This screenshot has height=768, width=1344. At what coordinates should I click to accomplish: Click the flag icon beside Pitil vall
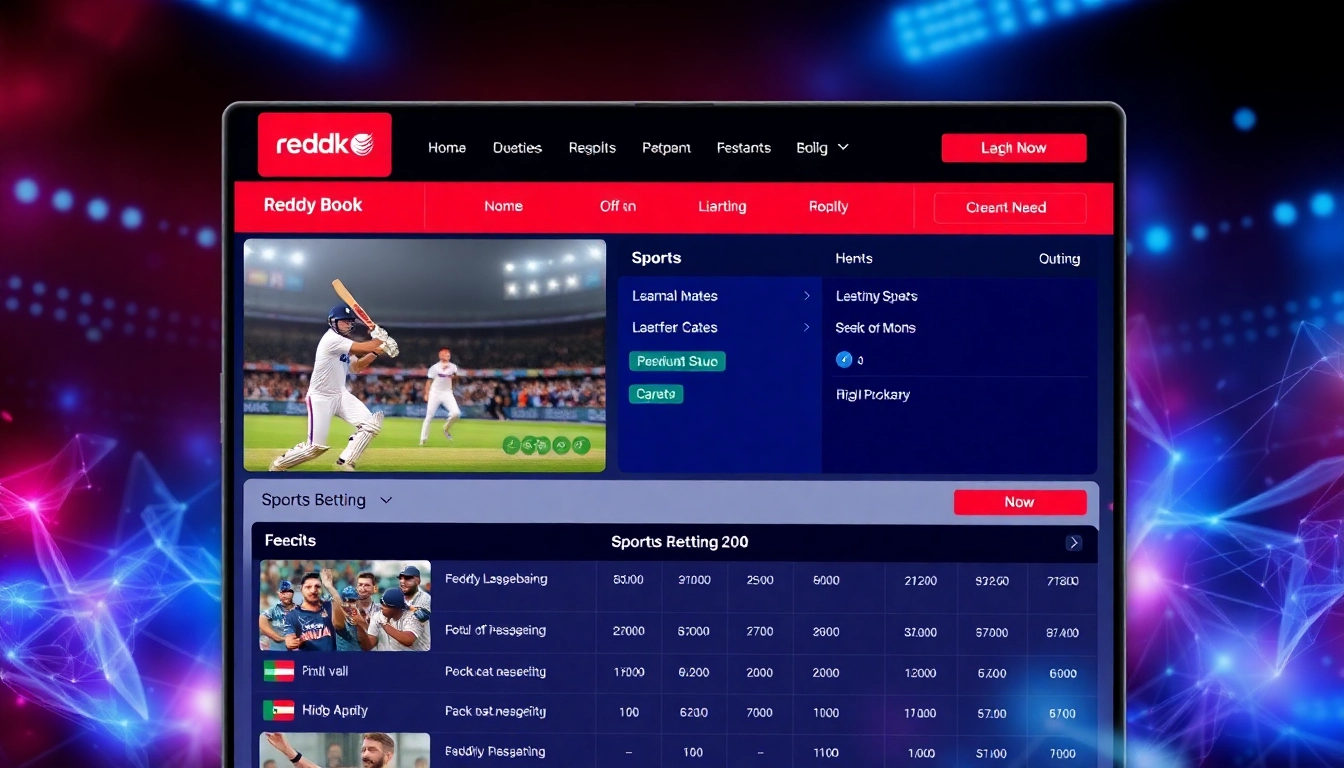[278, 671]
